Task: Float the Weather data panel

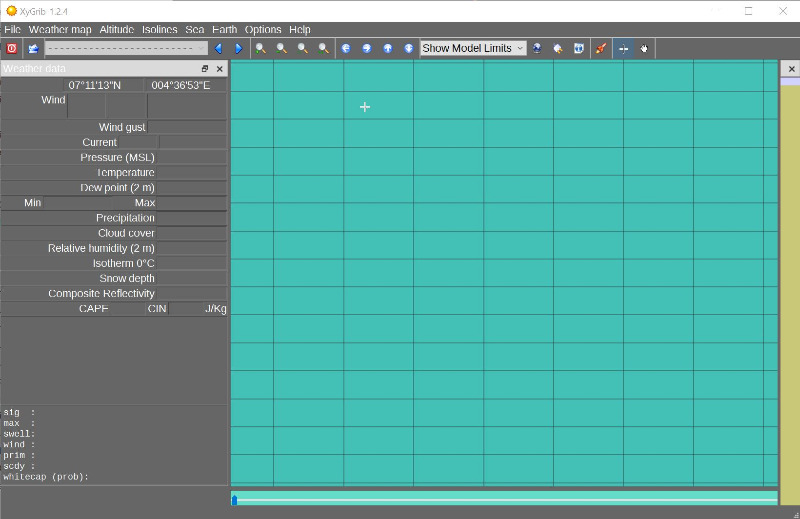Action: 205,68
